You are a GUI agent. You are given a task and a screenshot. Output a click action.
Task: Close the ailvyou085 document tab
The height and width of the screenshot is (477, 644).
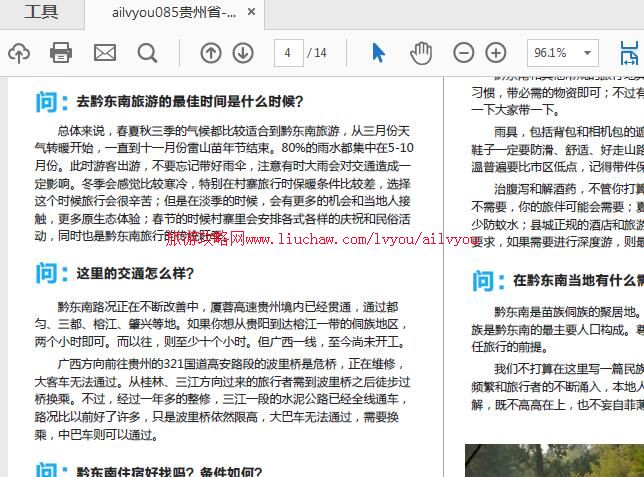[252, 13]
